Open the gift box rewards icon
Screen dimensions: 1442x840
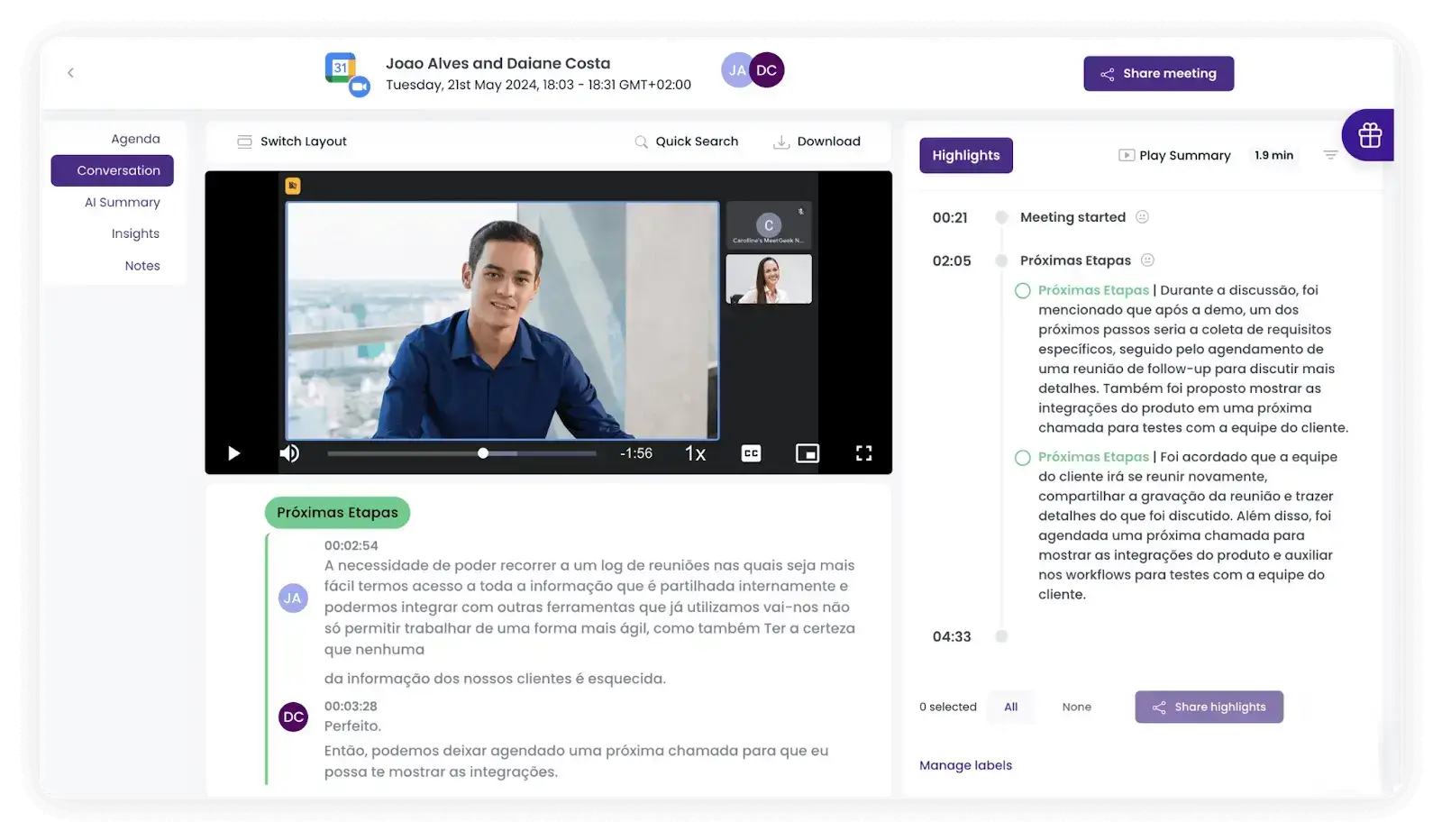click(1369, 135)
